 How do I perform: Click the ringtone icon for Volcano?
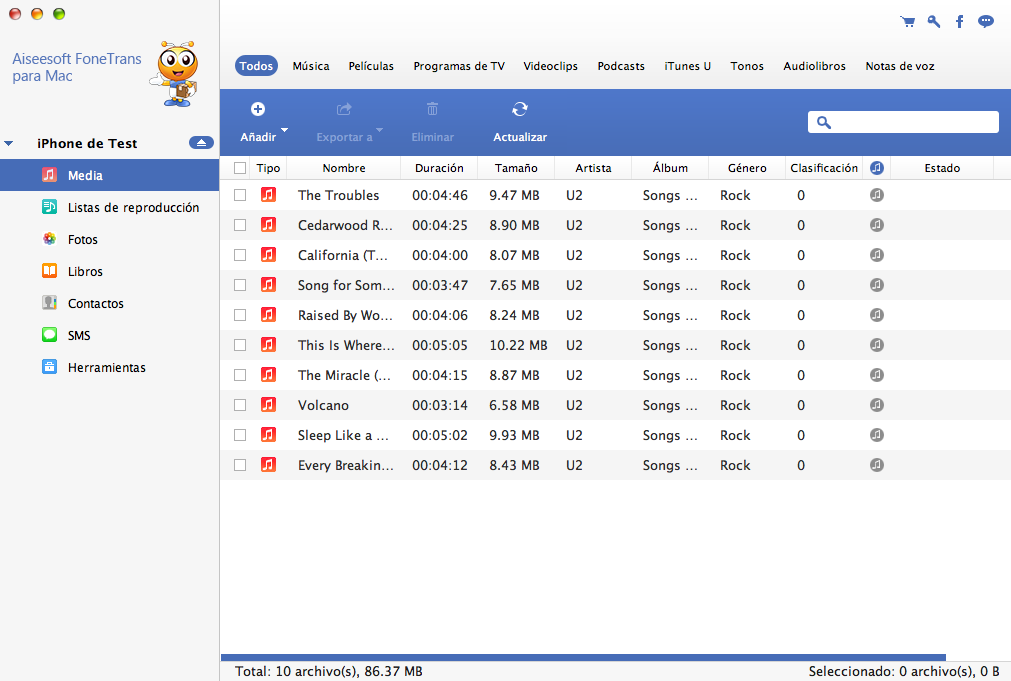click(876, 405)
